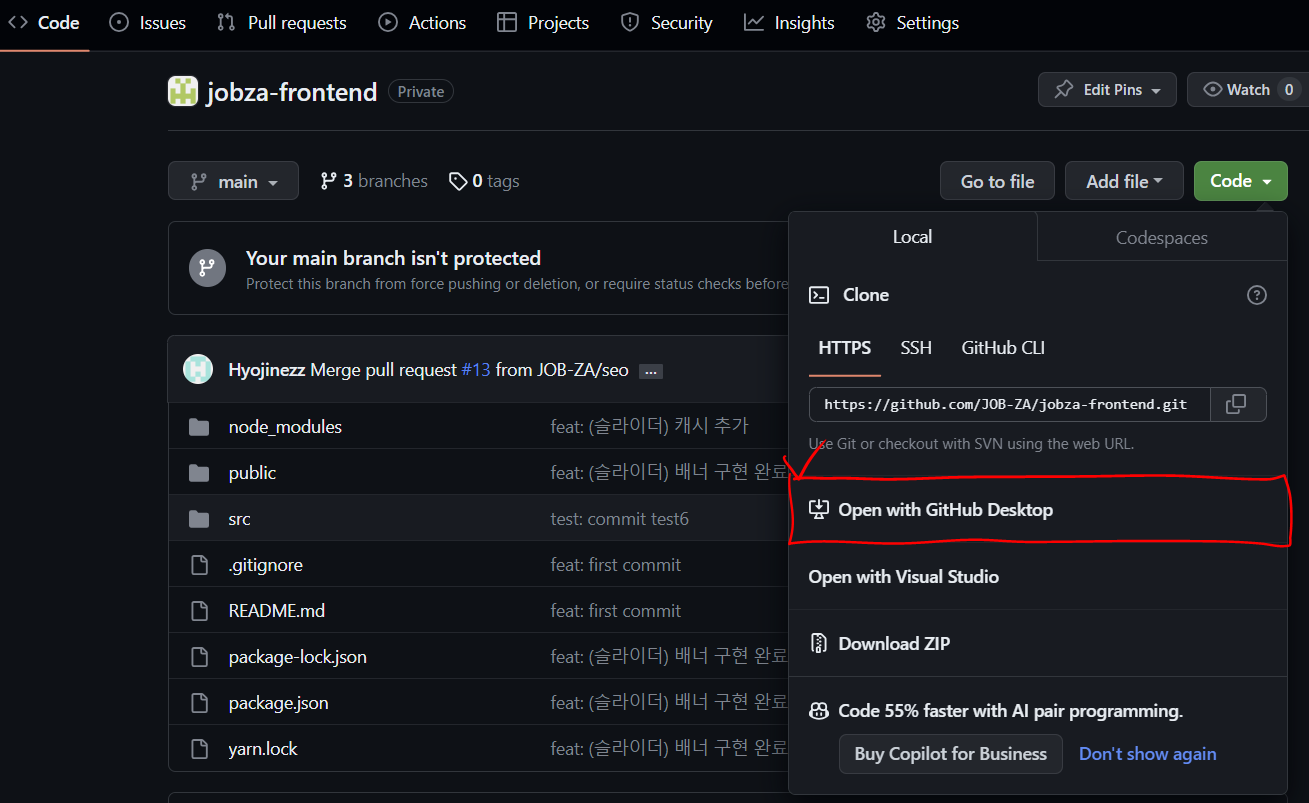Click the Hyojinezz author name
Image resolution: width=1309 pixels, height=803 pixels.
point(267,370)
